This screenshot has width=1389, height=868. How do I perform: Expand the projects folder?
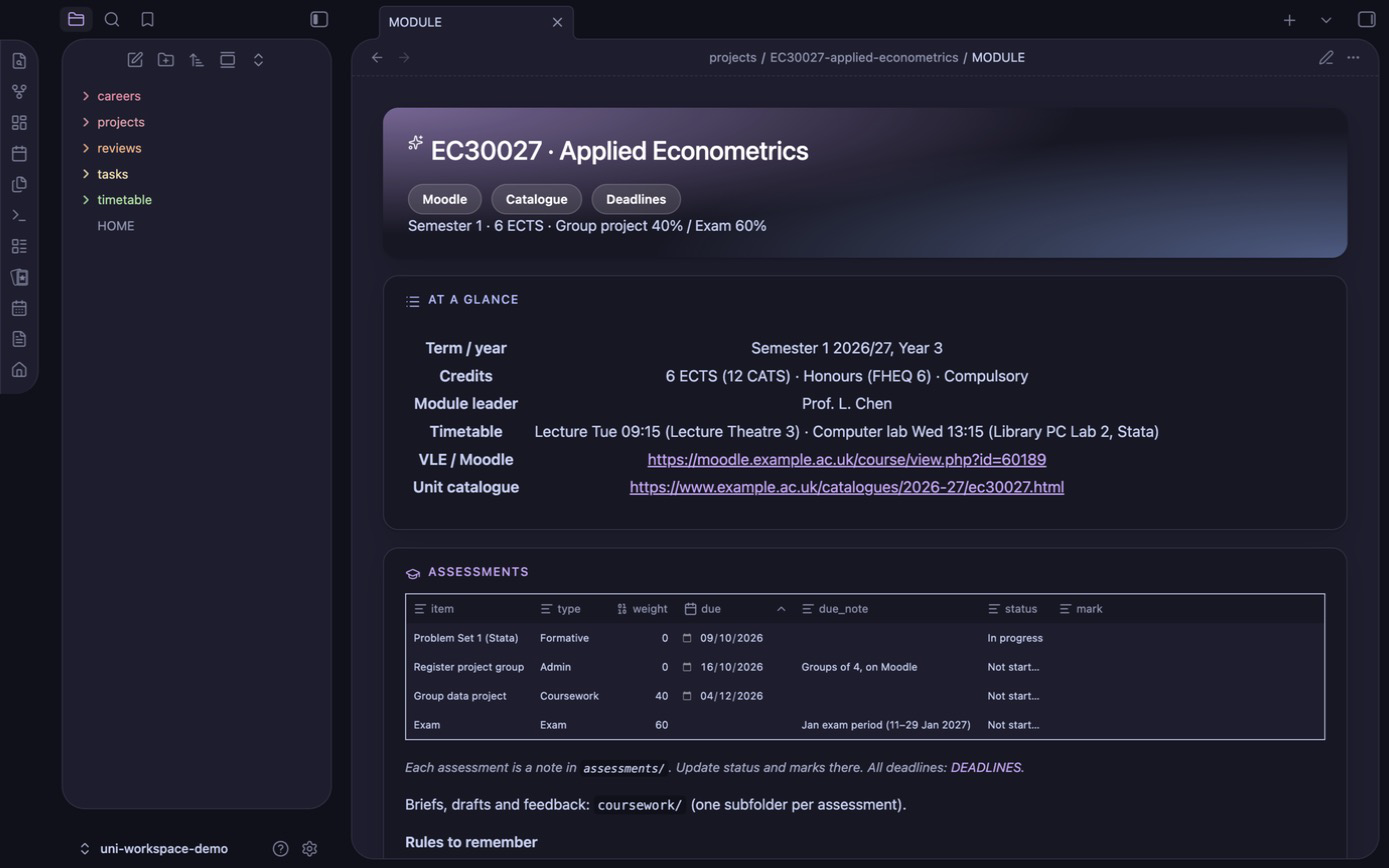coord(120,122)
